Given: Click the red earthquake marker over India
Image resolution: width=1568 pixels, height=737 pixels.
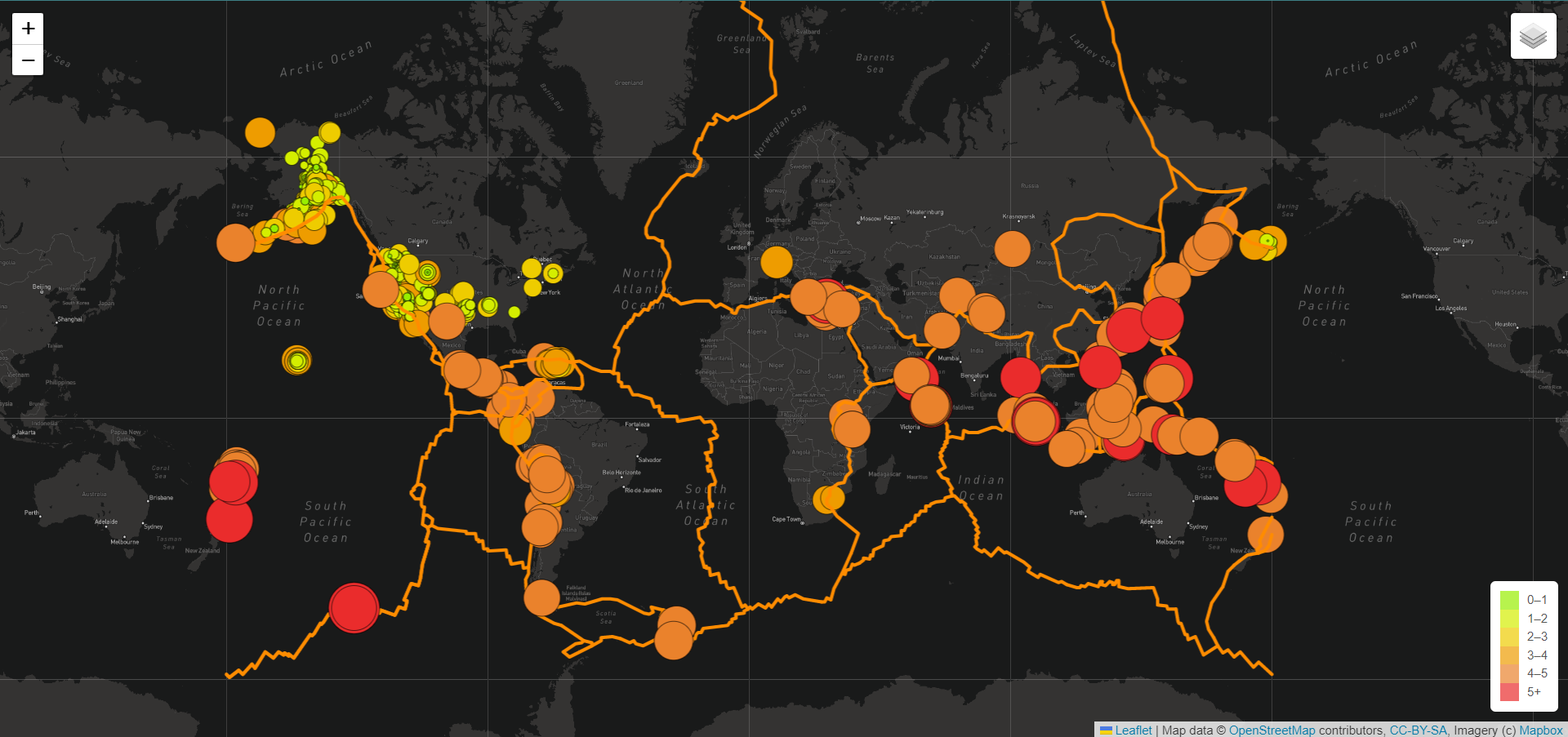Looking at the screenshot, I should pyautogui.click(x=1020, y=377).
